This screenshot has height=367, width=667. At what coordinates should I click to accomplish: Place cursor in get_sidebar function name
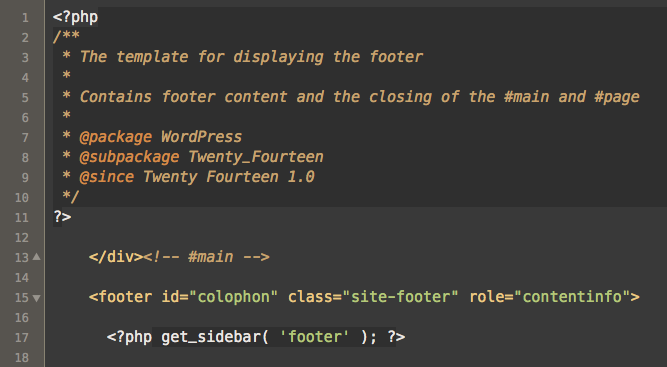(x=211, y=337)
